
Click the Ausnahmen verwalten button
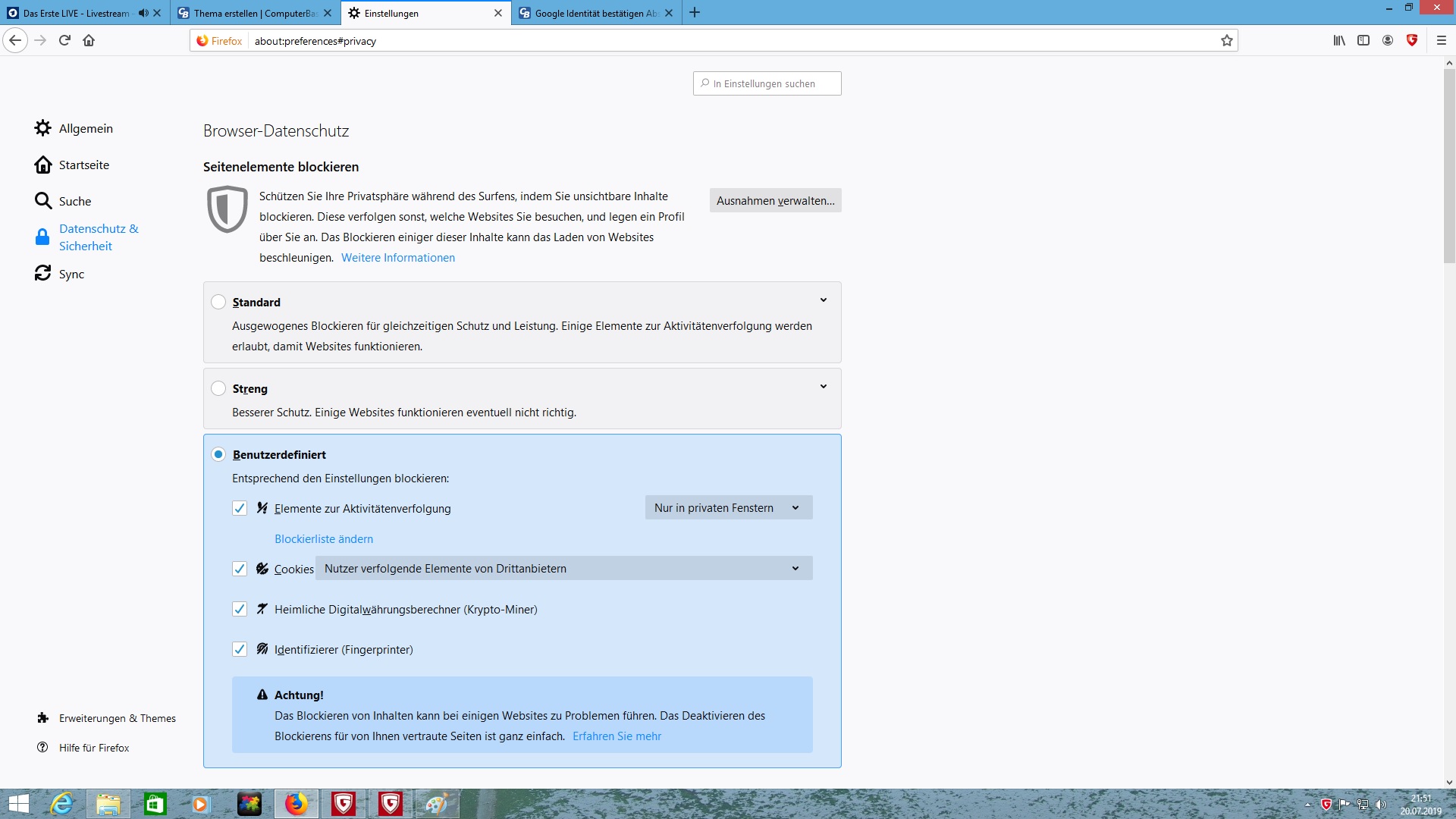click(775, 200)
